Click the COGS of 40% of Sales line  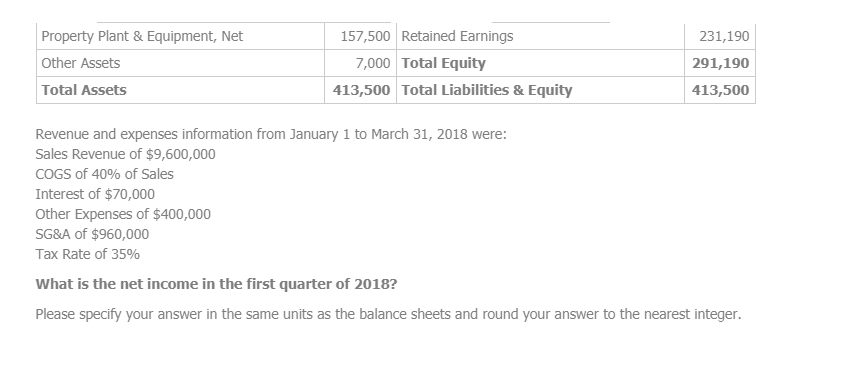[x=105, y=174]
